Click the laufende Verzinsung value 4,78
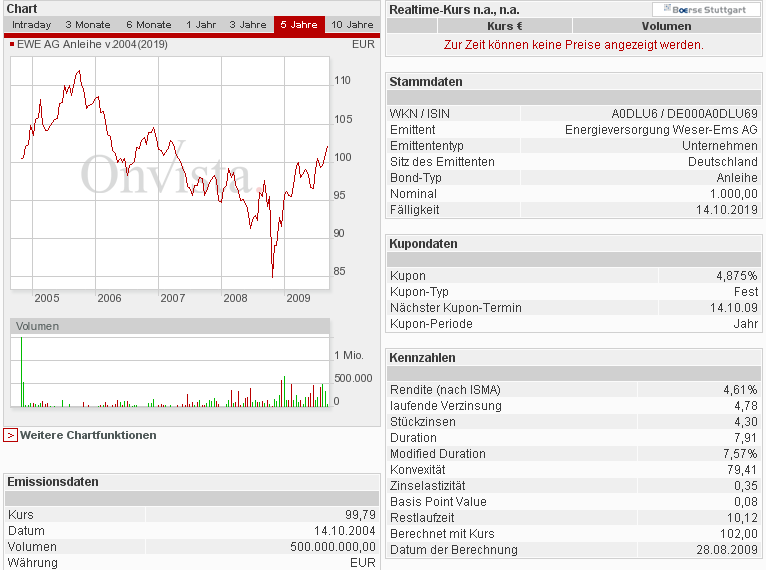 tap(745, 406)
